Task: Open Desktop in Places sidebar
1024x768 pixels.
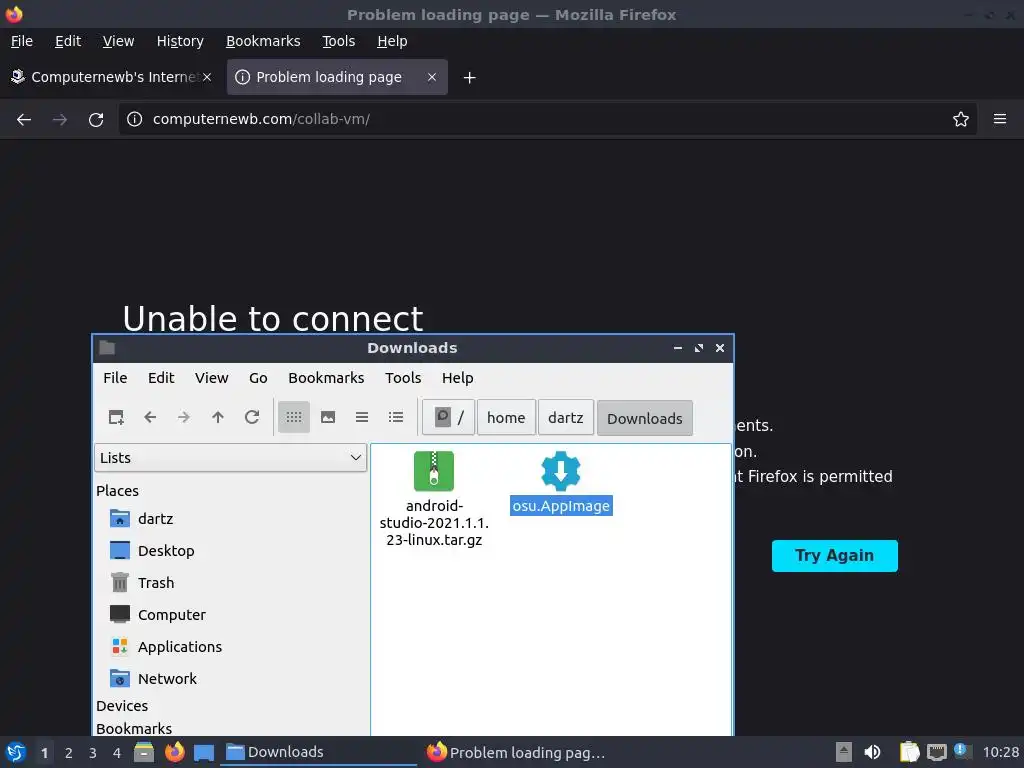Action: point(166,551)
